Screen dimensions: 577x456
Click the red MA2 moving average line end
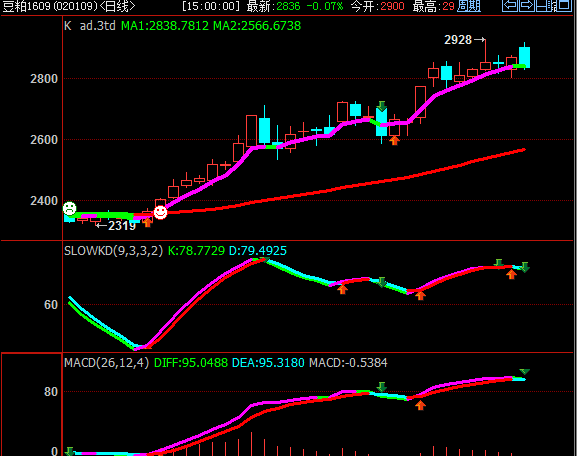click(x=523, y=150)
